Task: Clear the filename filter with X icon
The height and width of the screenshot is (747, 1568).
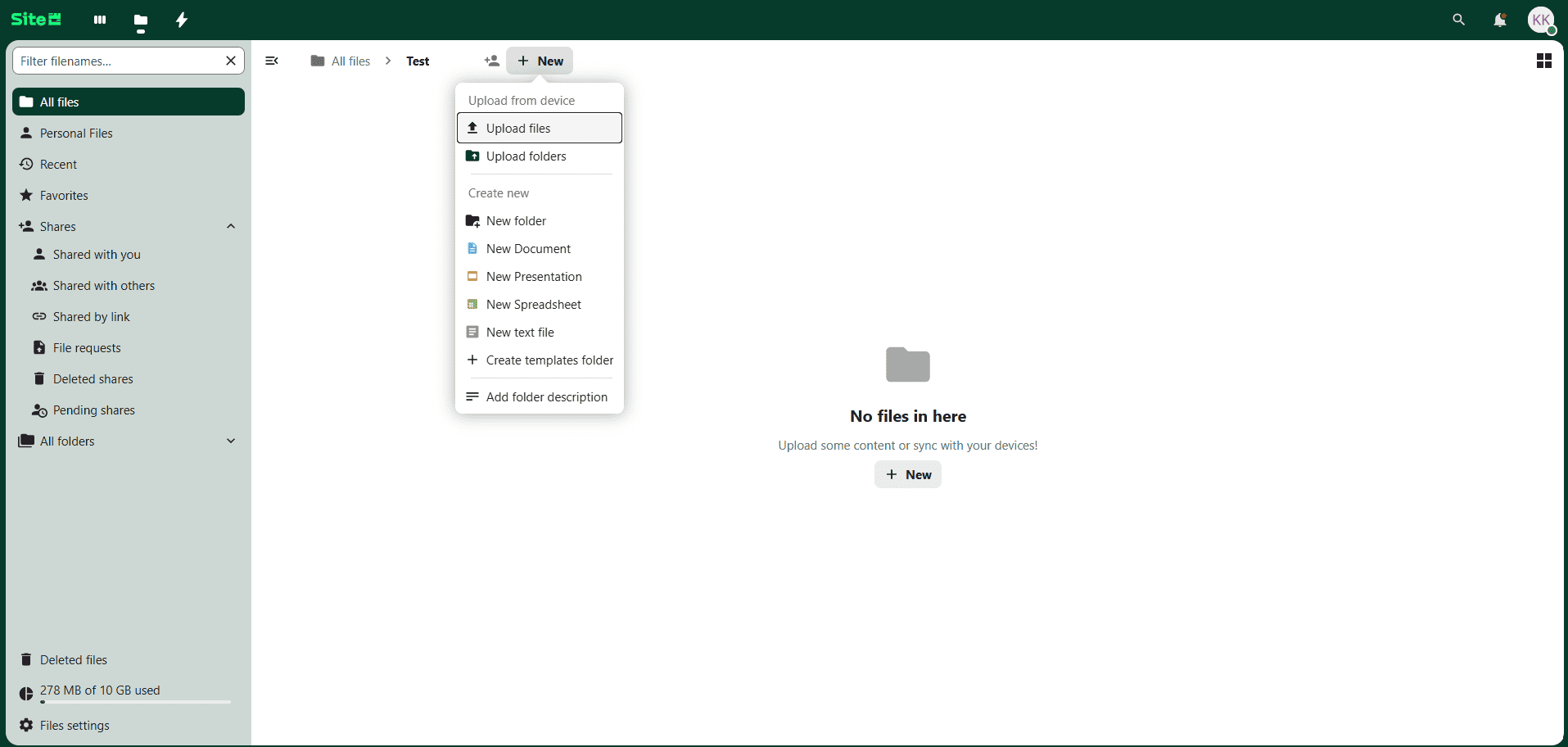Action: click(x=231, y=61)
